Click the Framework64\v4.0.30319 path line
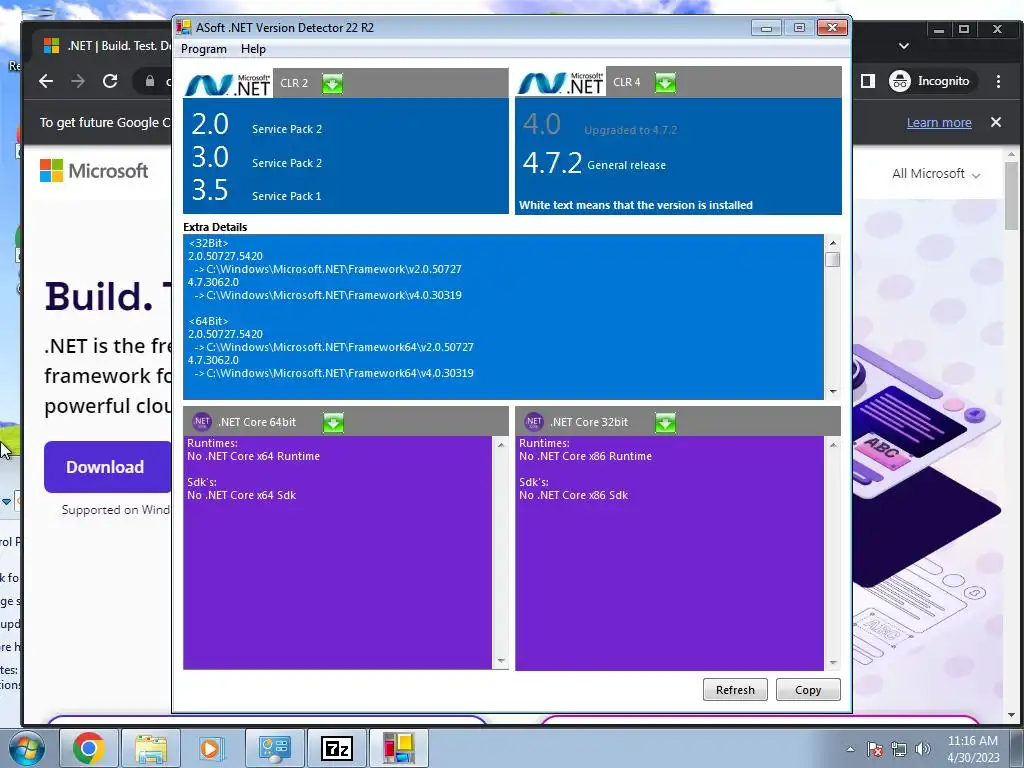 click(334, 373)
